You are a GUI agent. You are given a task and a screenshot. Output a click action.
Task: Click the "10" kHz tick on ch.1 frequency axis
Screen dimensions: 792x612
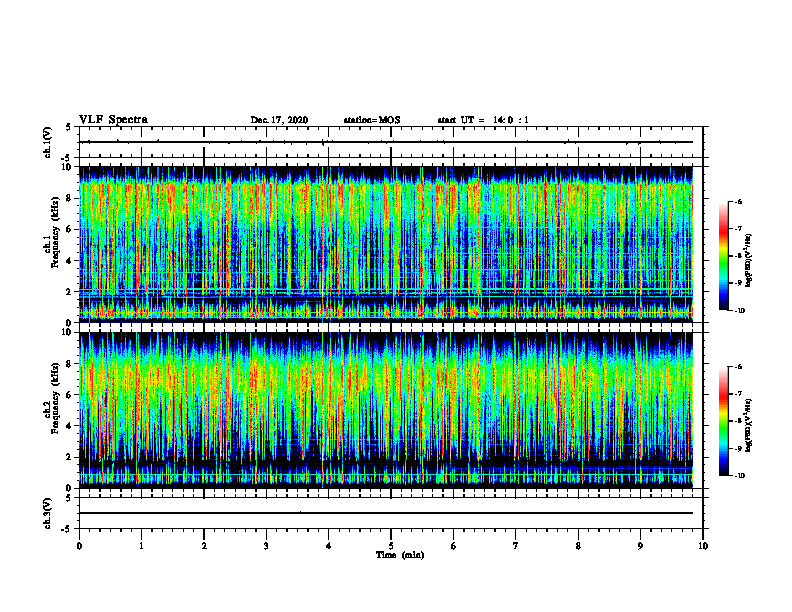tap(69, 167)
